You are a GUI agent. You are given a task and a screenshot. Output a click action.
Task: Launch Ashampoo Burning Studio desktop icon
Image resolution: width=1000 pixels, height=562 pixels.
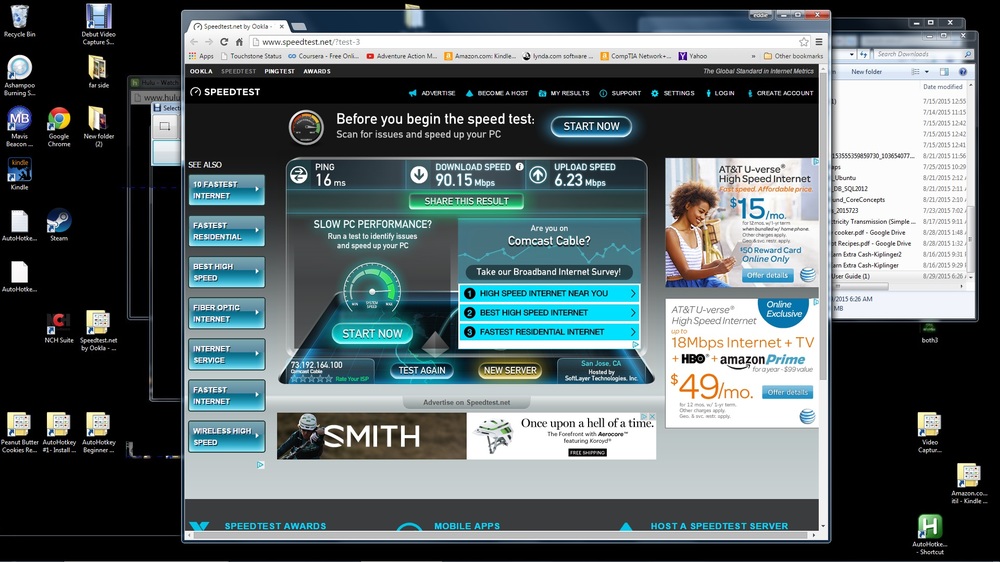[x=19, y=75]
